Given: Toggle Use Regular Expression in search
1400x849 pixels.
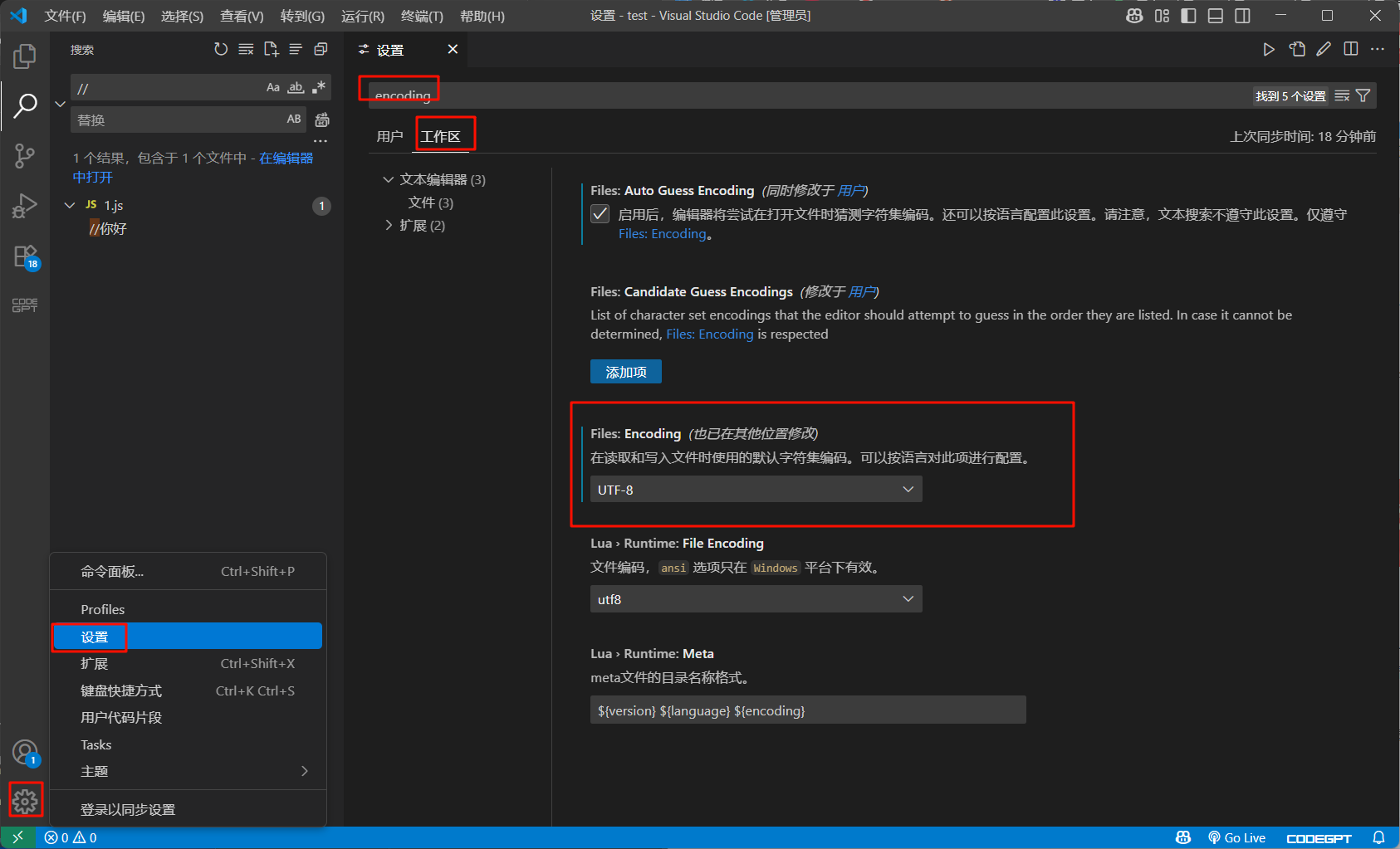Looking at the screenshot, I should coord(318,87).
